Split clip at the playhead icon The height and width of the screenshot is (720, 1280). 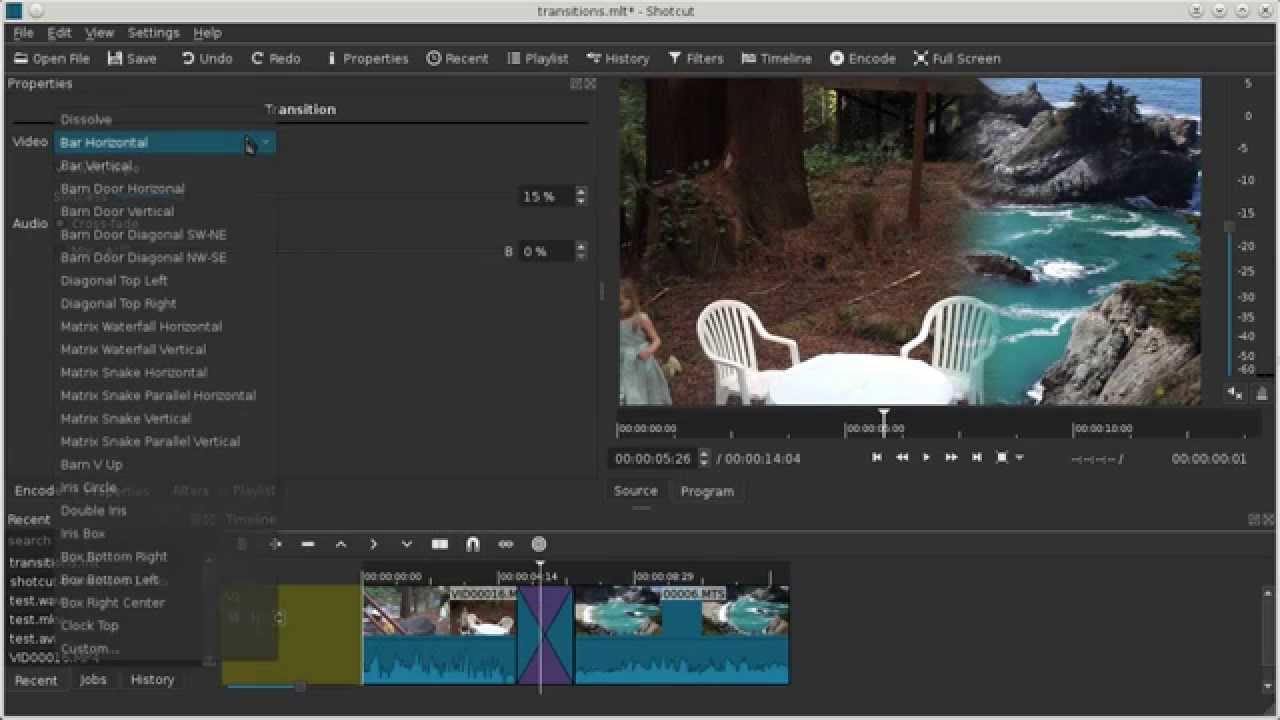pyautogui.click(x=439, y=544)
